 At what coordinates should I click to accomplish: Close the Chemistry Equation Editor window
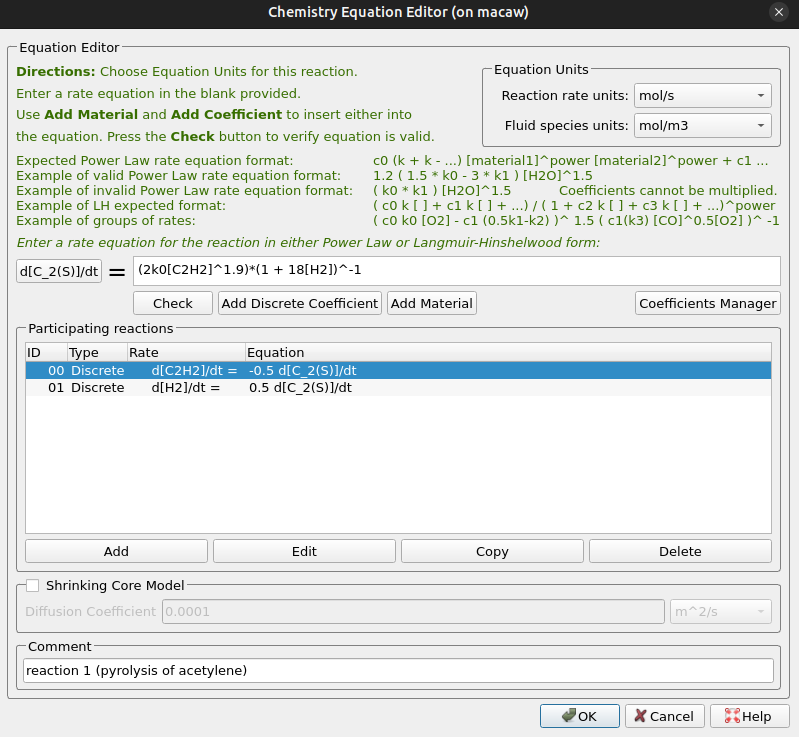pyautogui.click(x=779, y=12)
